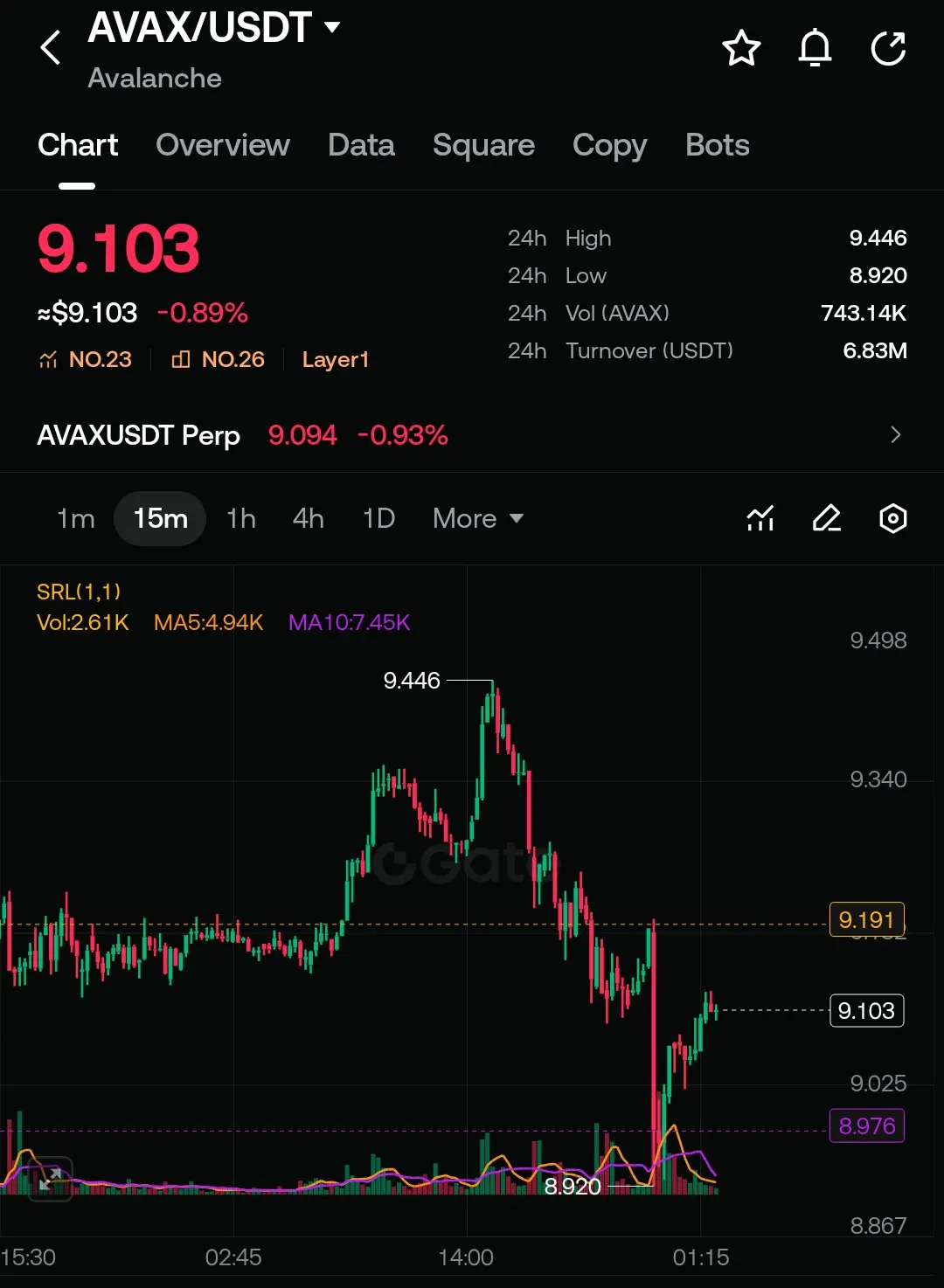This screenshot has width=944, height=1288.
Task: Tap the back arrow icon
Action: [x=51, y=47]
